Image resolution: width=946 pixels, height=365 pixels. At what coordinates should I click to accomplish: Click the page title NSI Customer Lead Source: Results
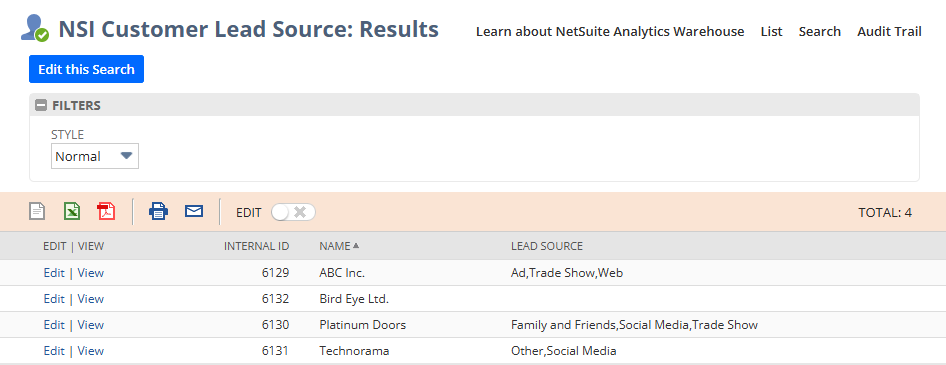point(249,29)
